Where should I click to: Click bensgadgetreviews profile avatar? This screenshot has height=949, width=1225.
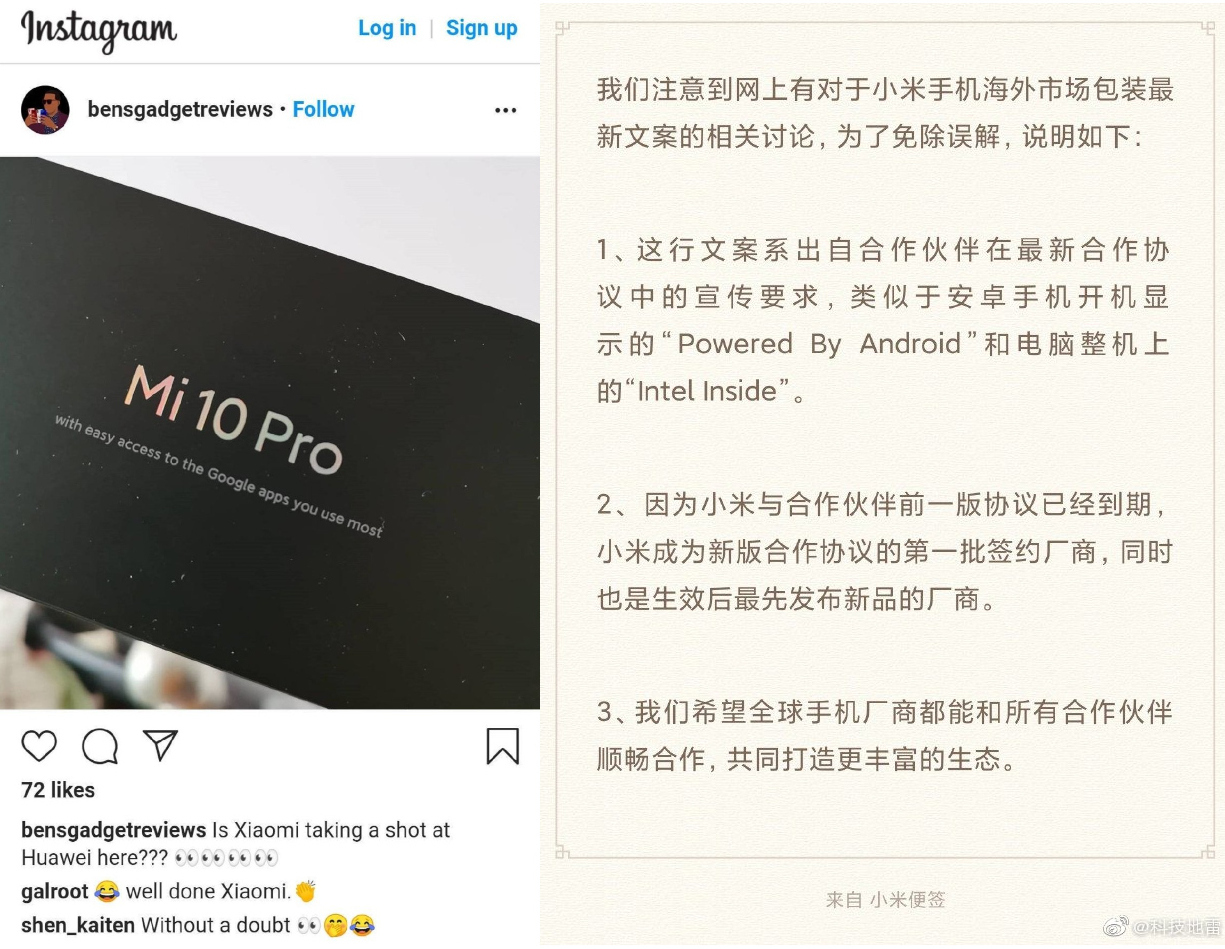point(45,110)
